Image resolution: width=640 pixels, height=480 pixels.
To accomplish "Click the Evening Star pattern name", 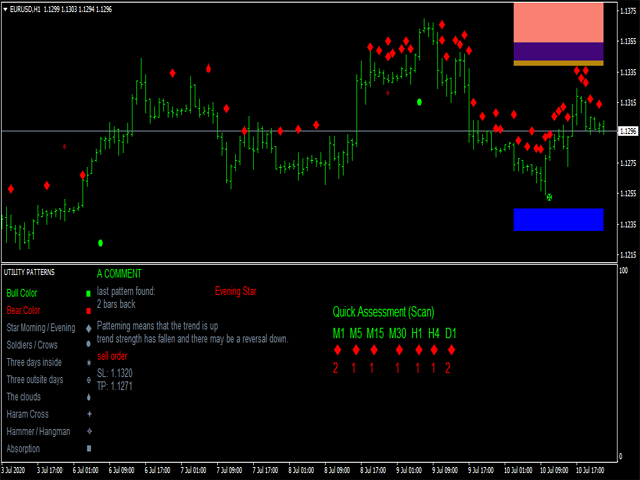I will point(236,291).
